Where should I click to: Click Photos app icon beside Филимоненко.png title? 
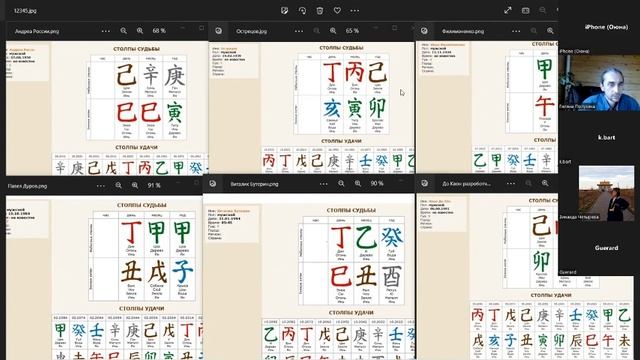pos(424,31)
